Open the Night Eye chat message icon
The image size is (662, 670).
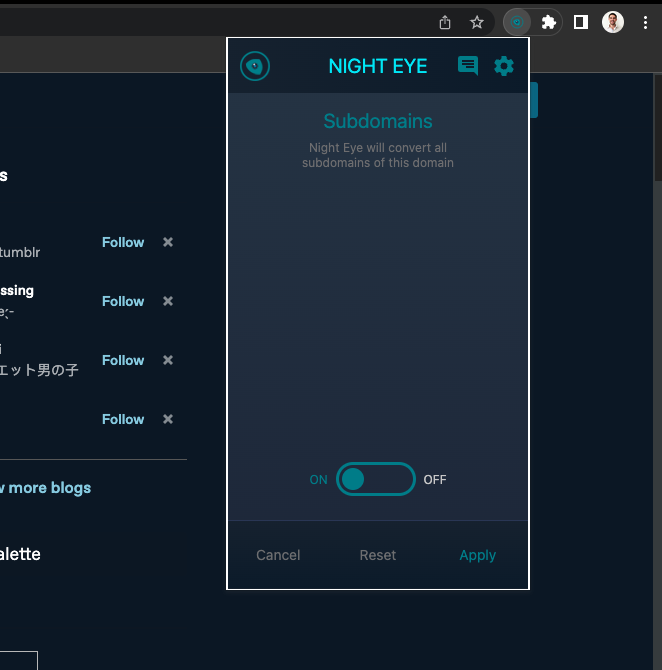coord(468,66)
